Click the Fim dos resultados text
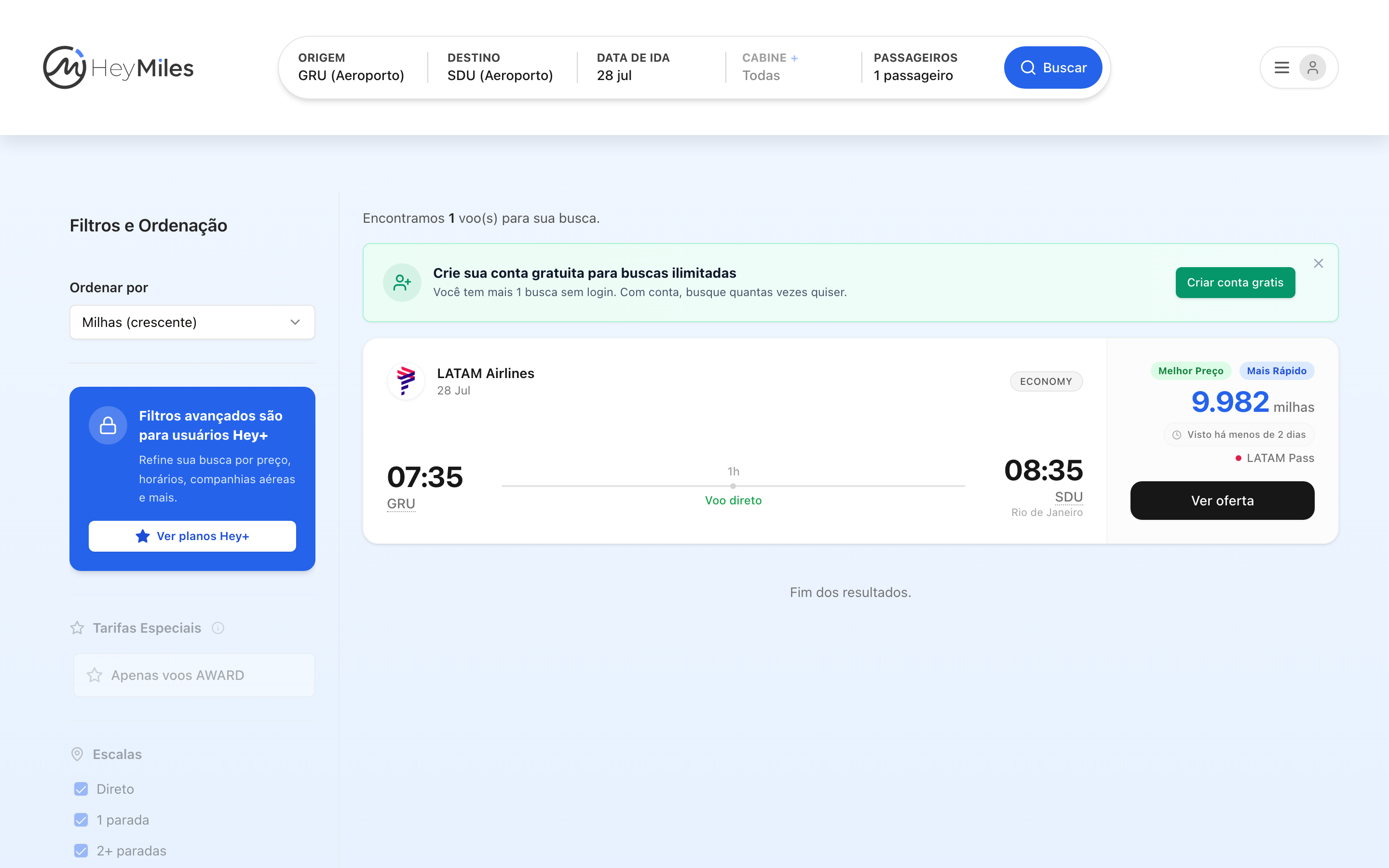 tap(851, 593)
